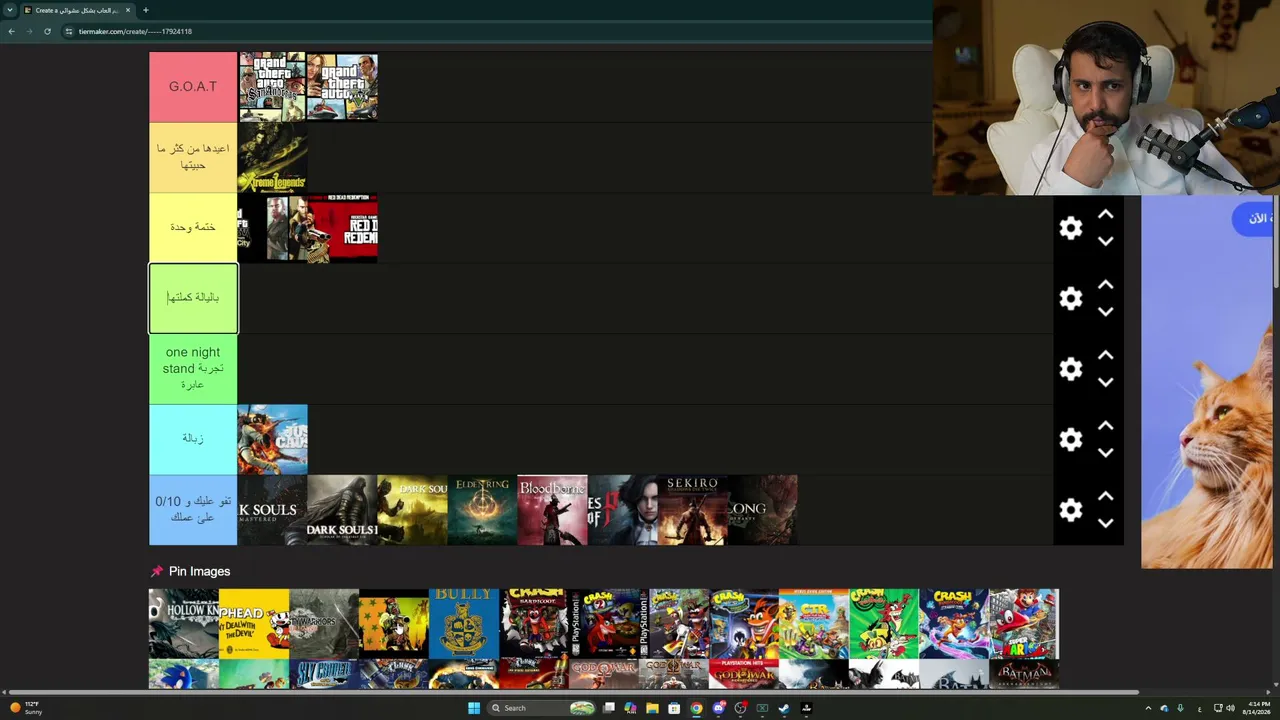Screen dimensions: 1280x720
Task: Move the ختمة وحدة tier down
Action: pos(1105,241)
